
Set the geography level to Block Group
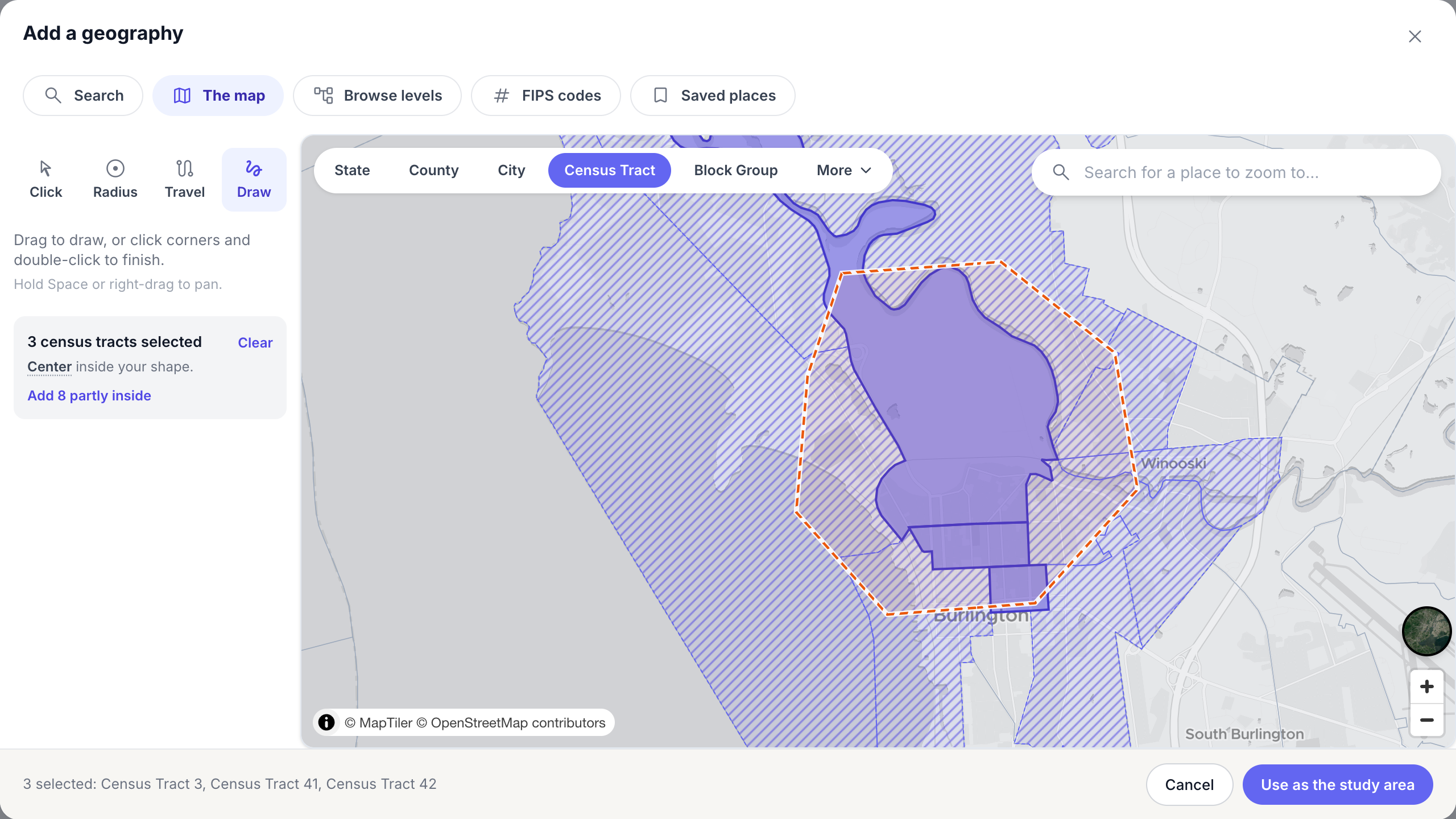point(736,170)
